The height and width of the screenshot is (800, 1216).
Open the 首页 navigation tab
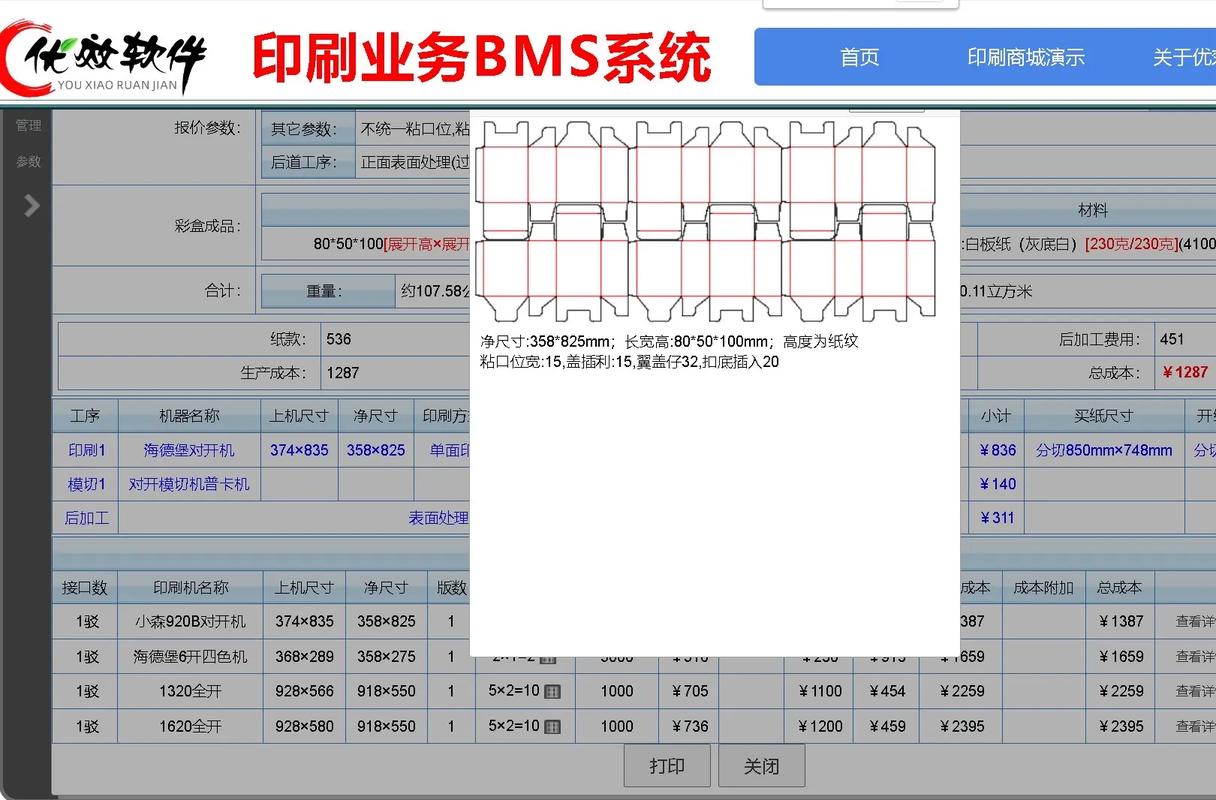coord(859,57)
